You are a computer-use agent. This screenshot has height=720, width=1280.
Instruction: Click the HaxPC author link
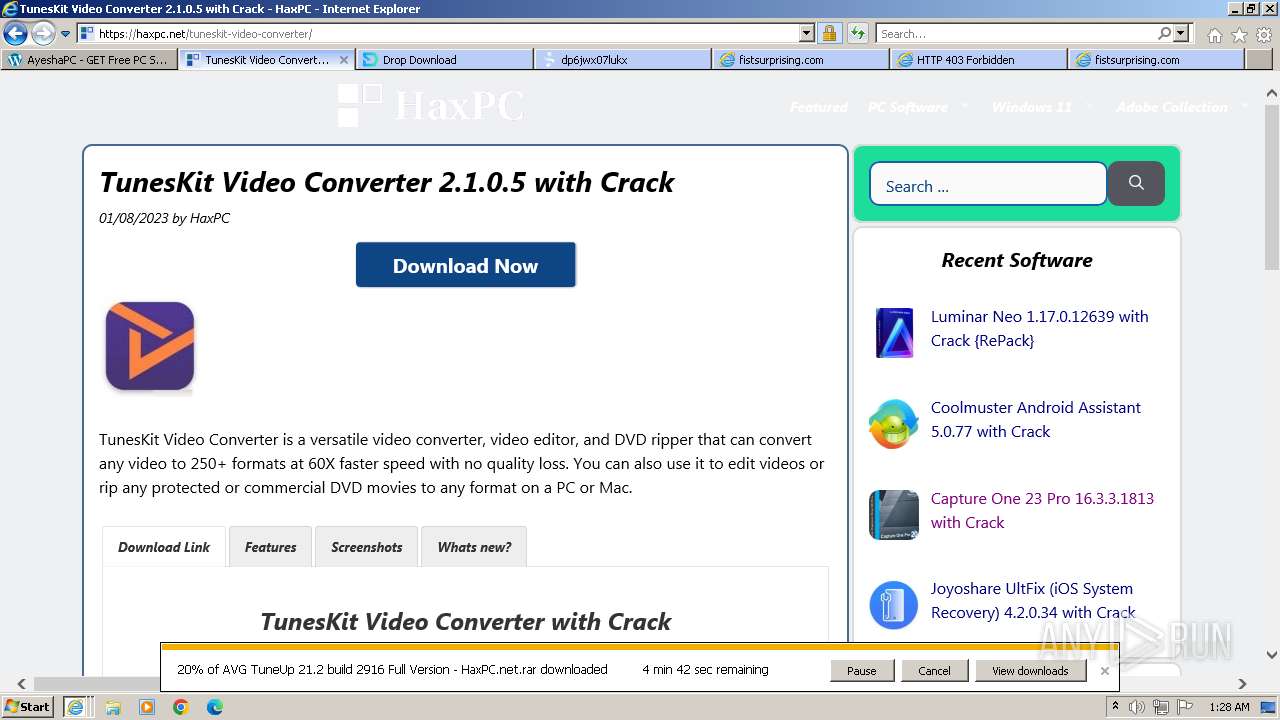tap(210, 218)
